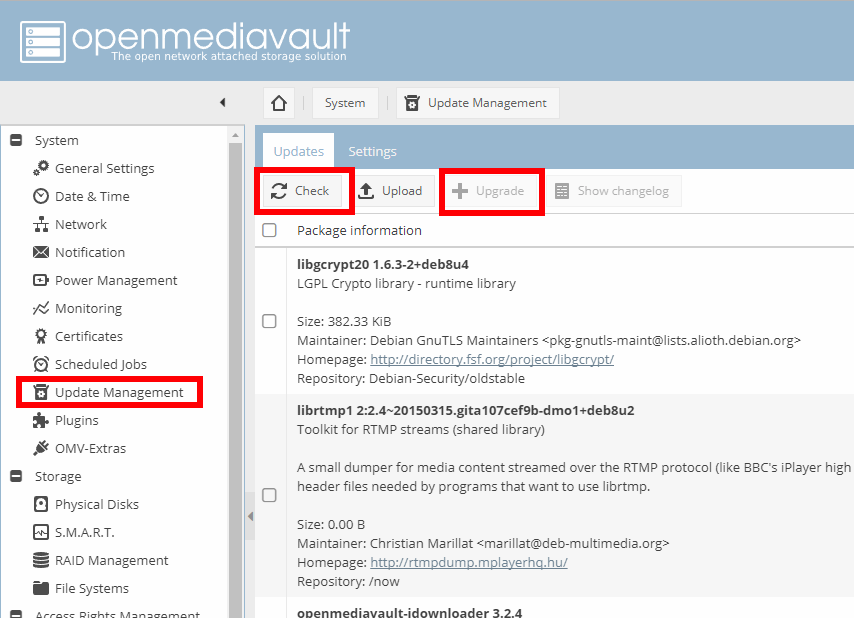Click the RAID Management stack icon

pos(41,560)
